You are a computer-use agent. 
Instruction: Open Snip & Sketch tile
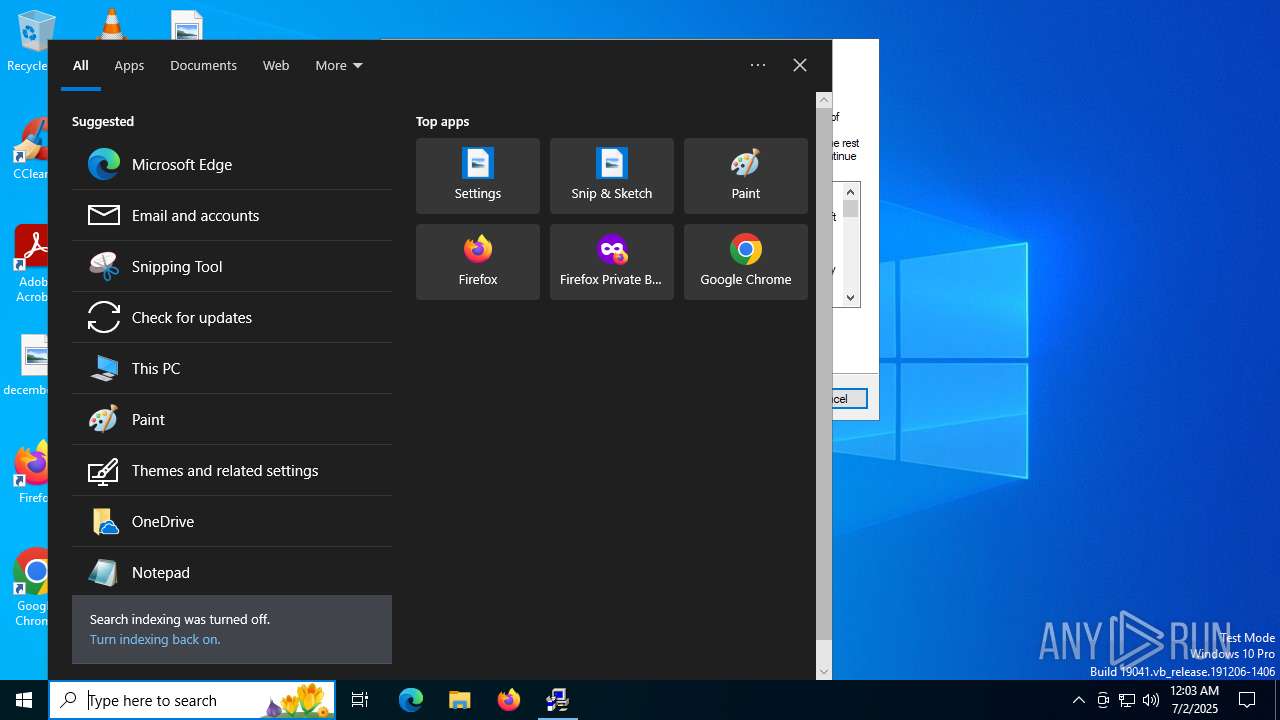coord(612,176)
